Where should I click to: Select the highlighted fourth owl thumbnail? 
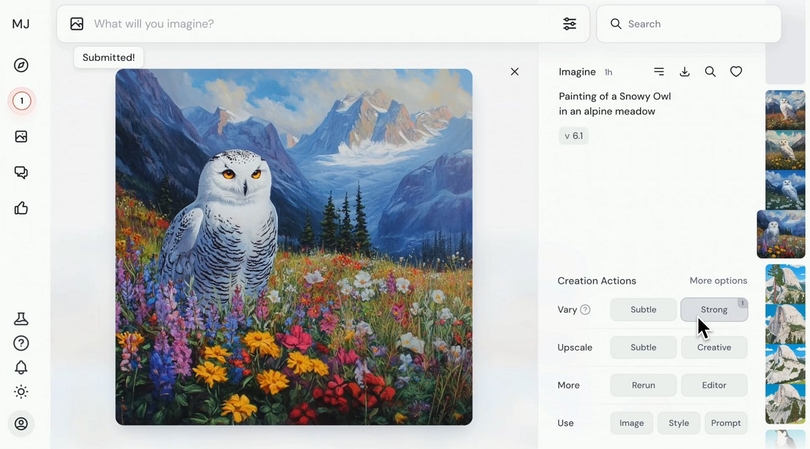click(x=781, y=234)
